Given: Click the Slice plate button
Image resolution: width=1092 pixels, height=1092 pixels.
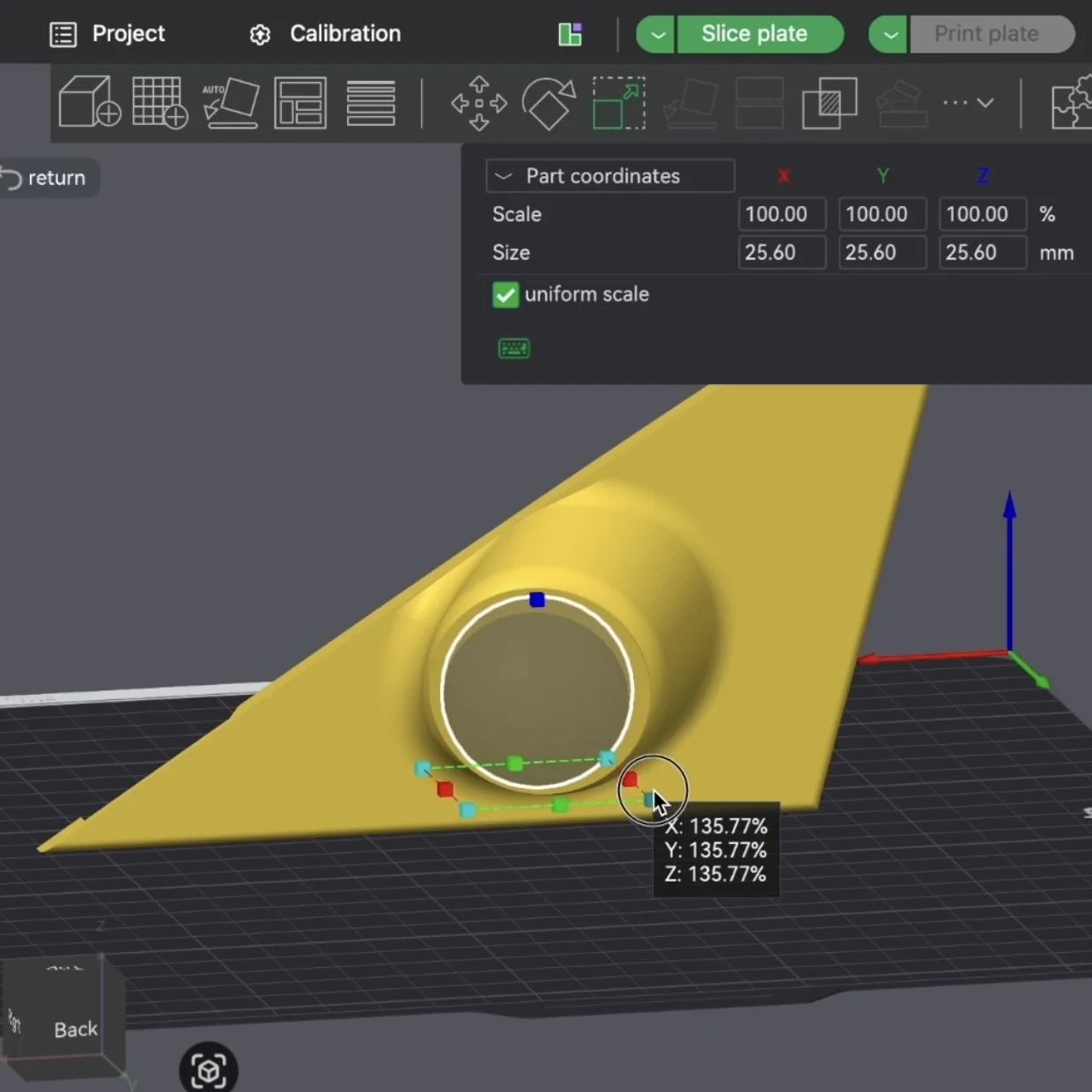Looking at the screenshot, I should point(759,34).
